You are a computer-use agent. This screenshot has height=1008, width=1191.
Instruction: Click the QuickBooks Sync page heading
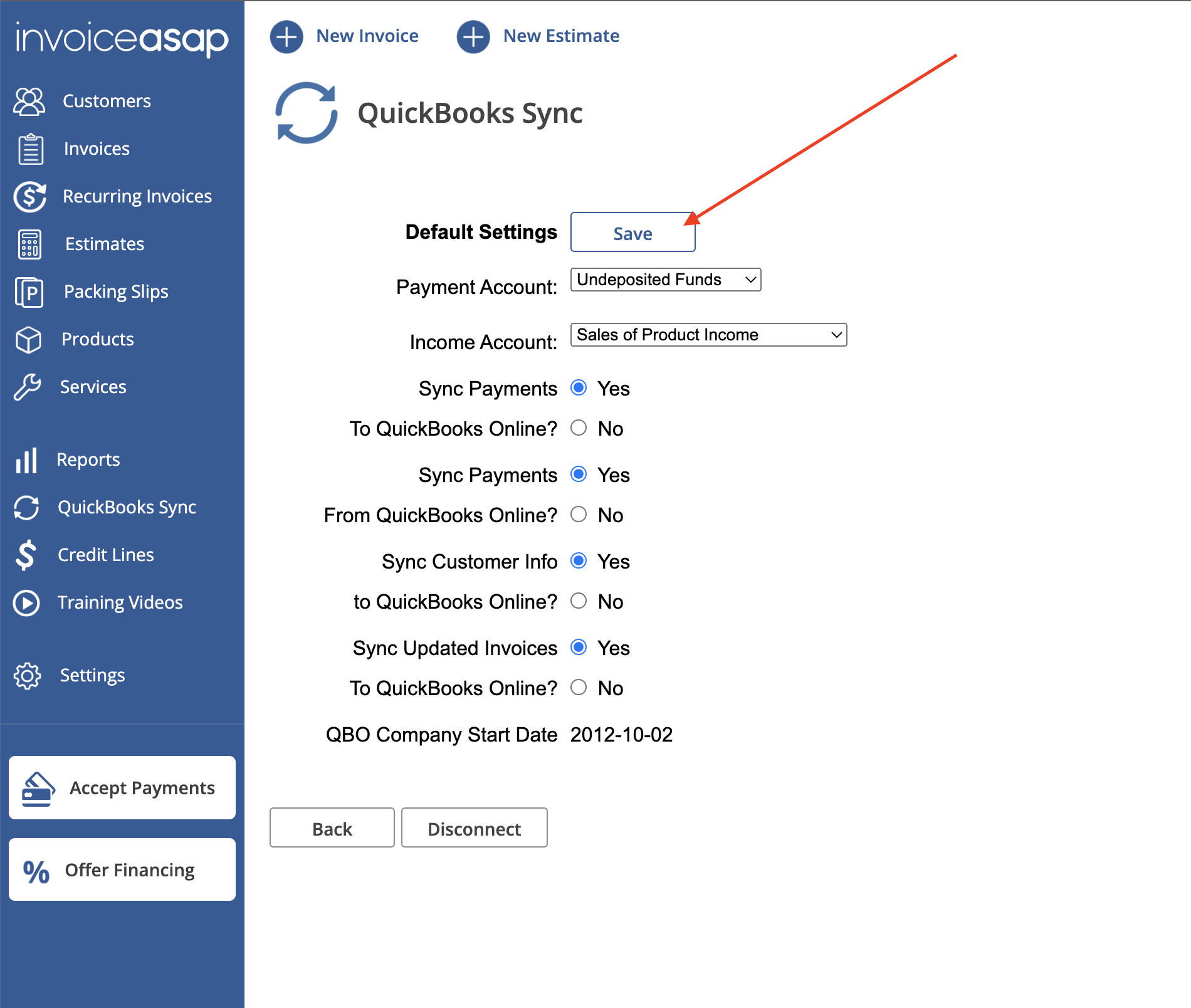click(x=470, y=113)
